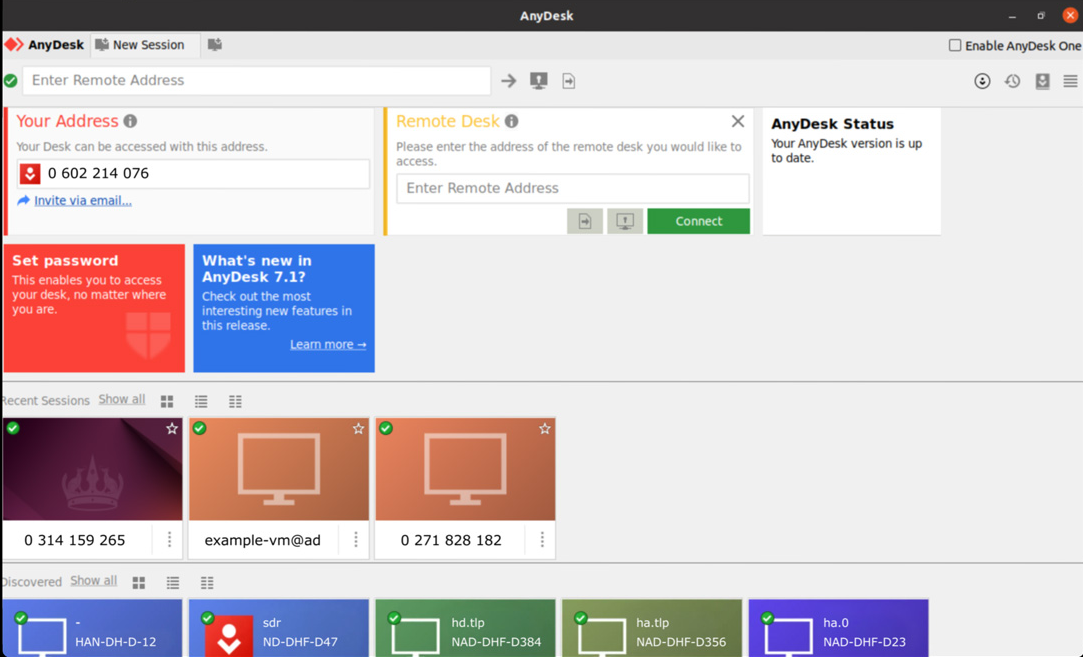Click the red AnyDesk icon beside your address
Screen dimensions: 1083x657
coord(30,173)
